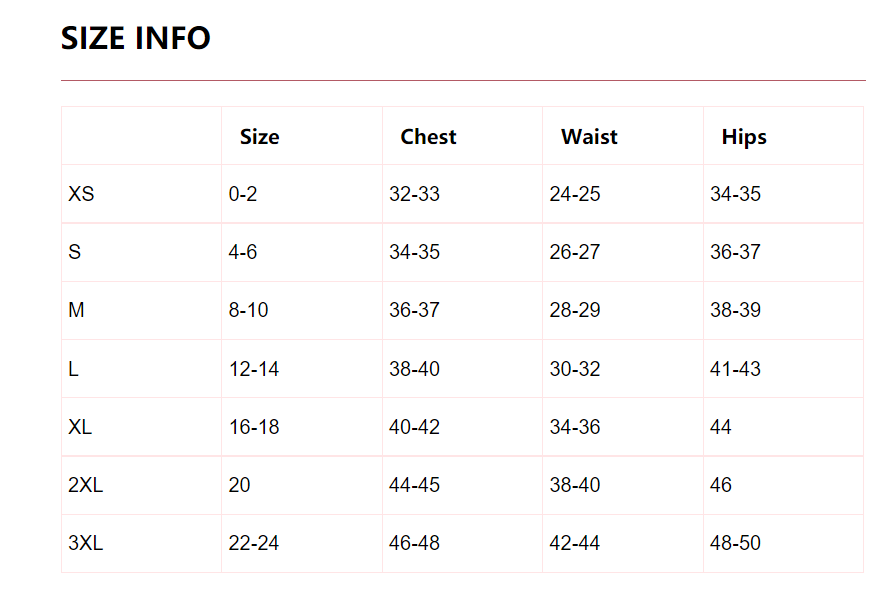Click the L row label
896x611 pixels.
pyautogui.click(x=73, y=369)
